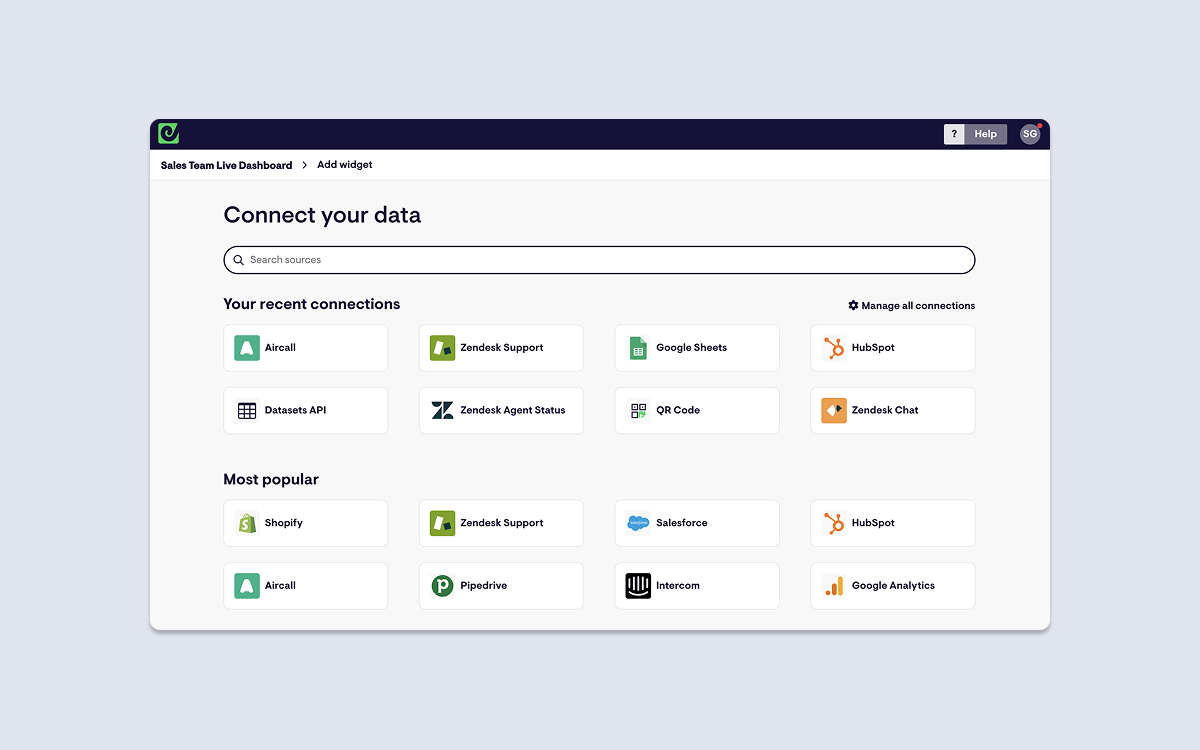1200x750 pixels.
Task: Select Aircall icon under Most popular
Action: (x=247, y=586)
